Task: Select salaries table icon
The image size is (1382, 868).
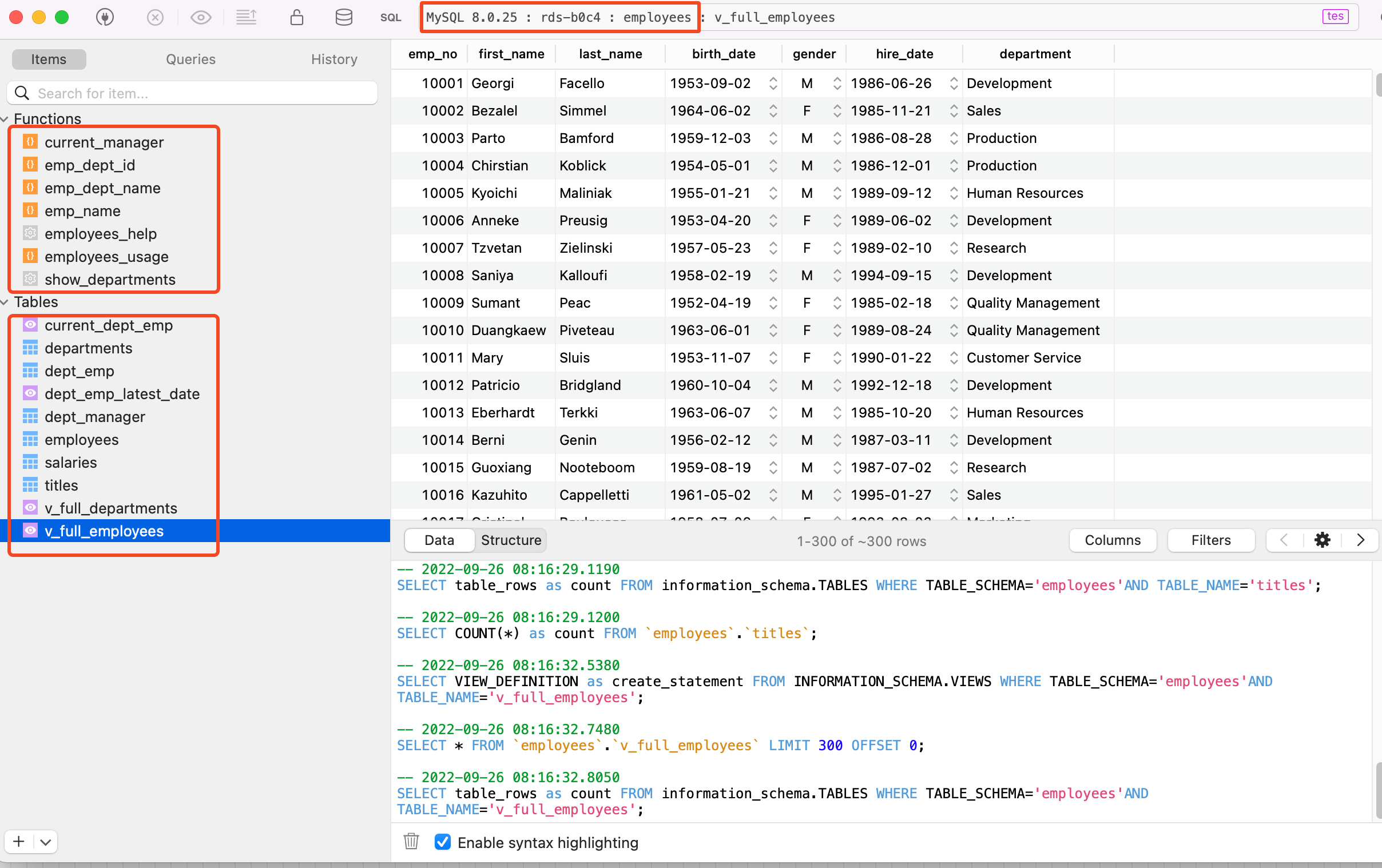Action: (x=30, y=463)
